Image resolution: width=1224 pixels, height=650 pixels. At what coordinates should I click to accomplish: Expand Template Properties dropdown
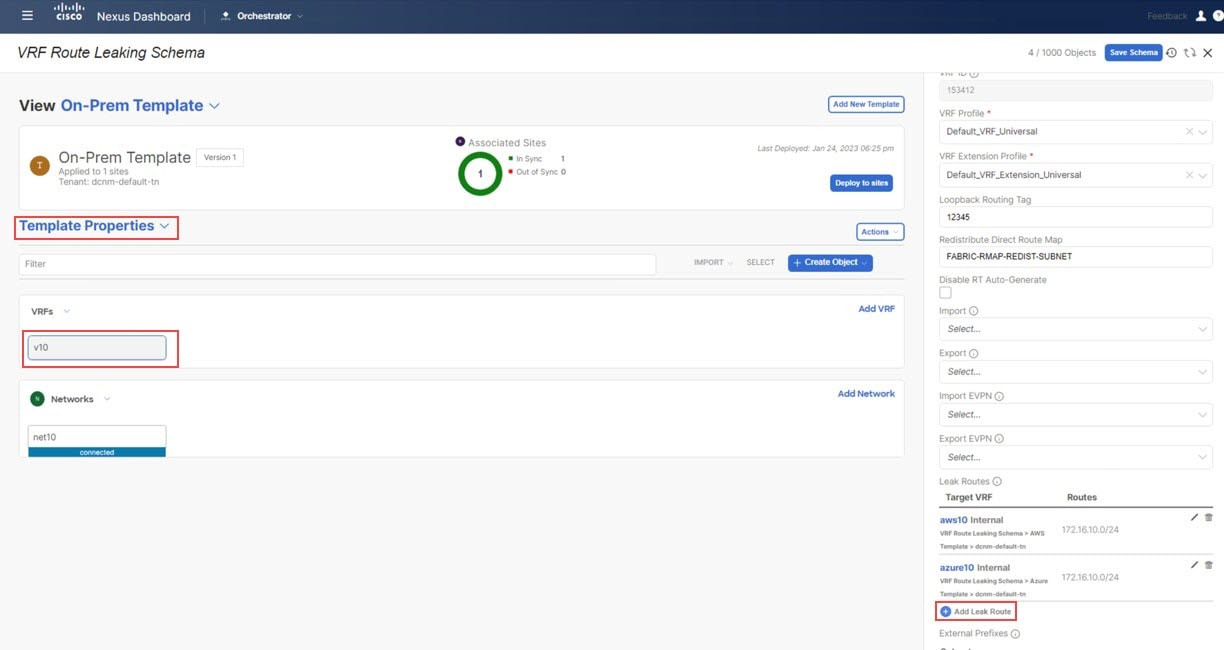[x=95, y=226]
